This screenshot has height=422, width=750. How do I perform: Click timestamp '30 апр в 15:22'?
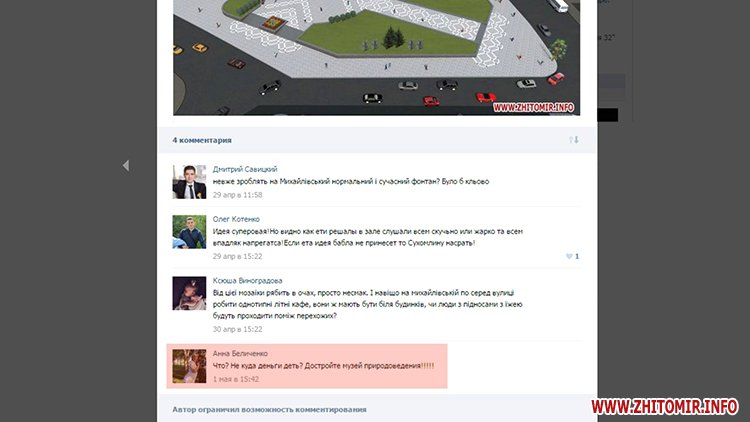coord(237,329)
